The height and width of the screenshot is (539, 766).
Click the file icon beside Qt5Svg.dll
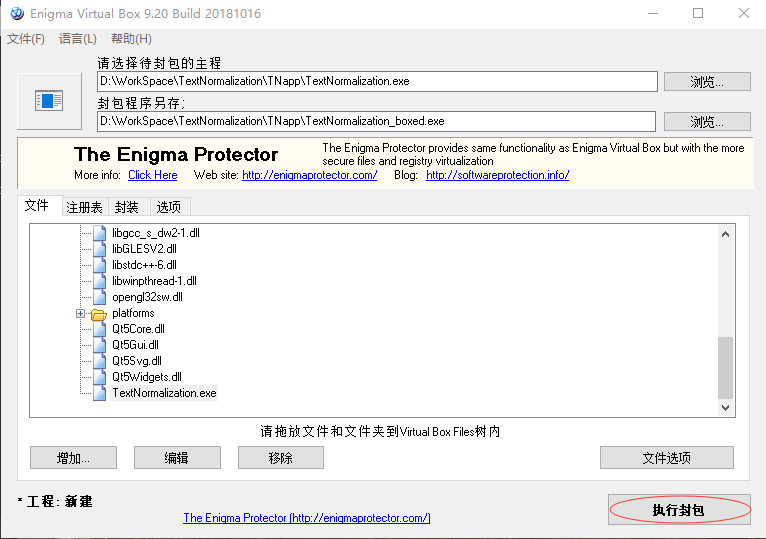click(99, 361)
